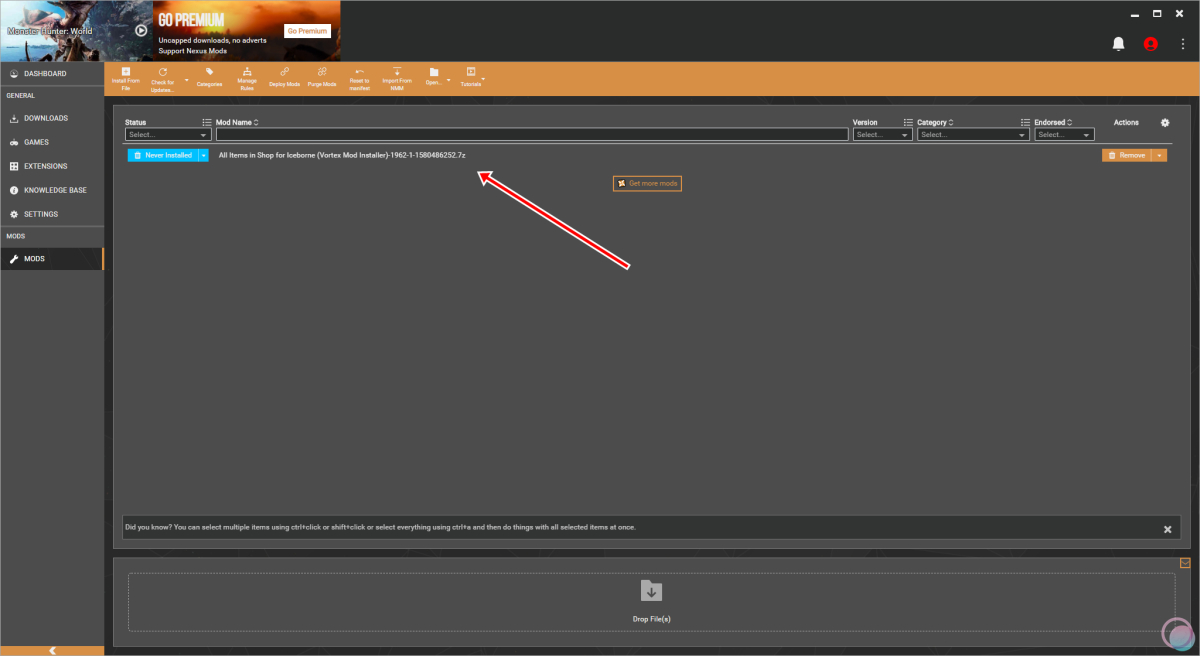Click the Version column header
This screenshot has height=656, width=1200.
pyautogui.click(x=865, y=122)
